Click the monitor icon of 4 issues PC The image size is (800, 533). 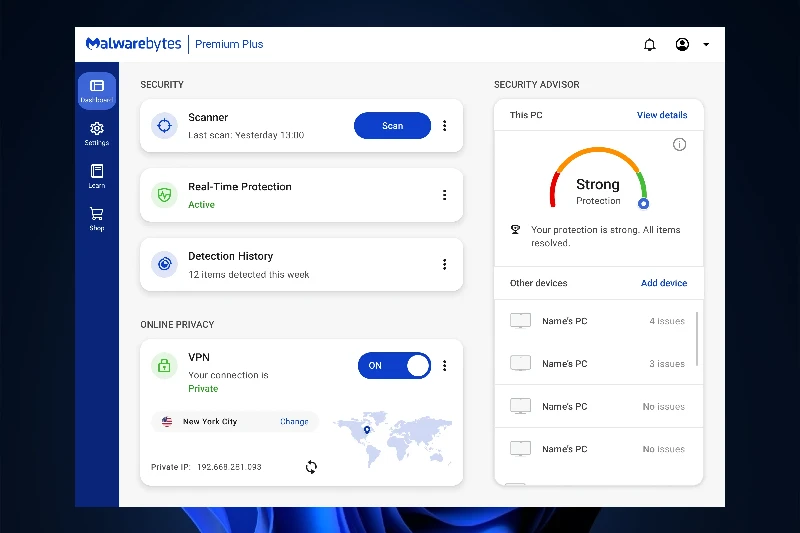tap(520, 321)
